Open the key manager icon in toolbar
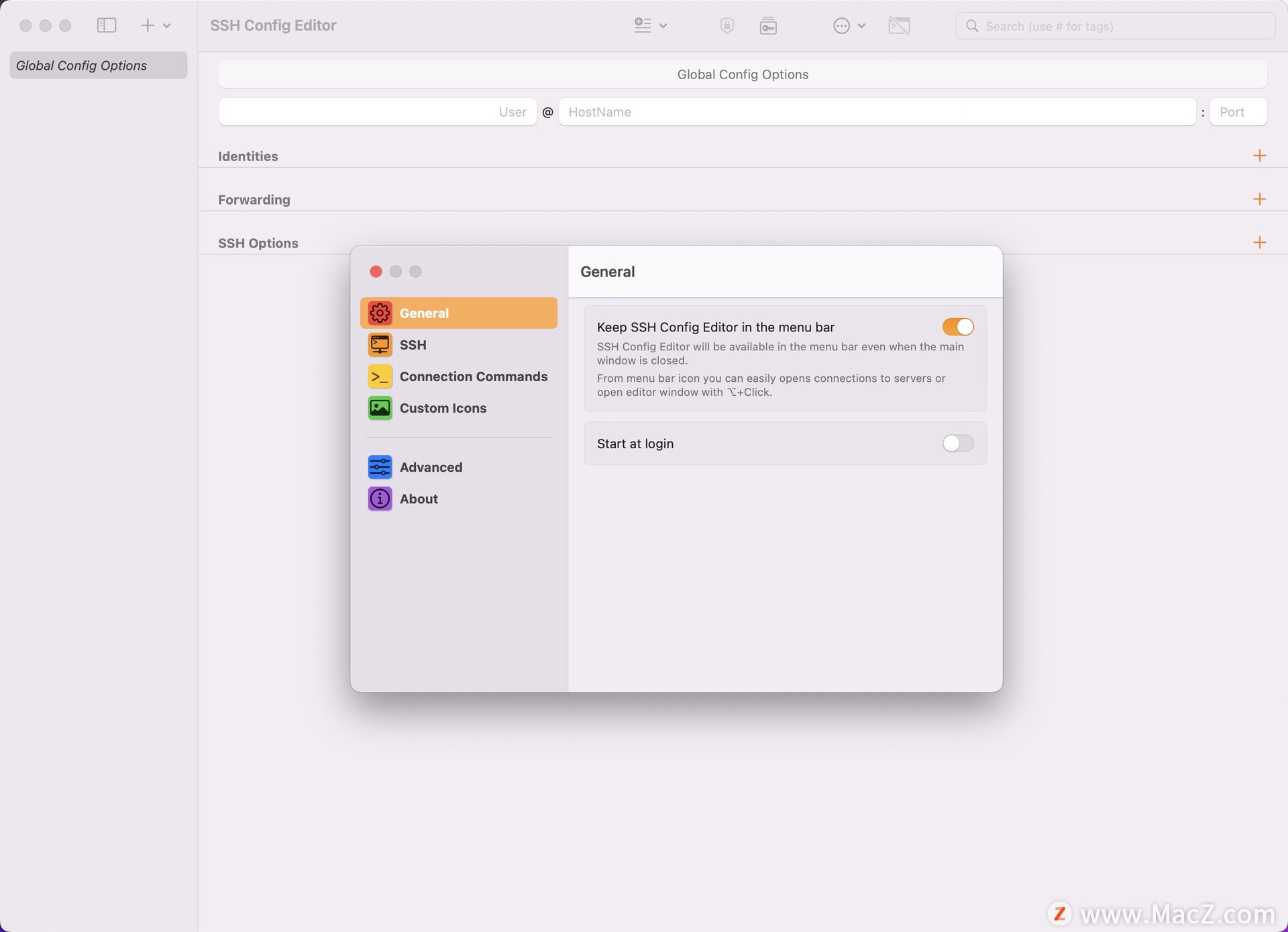 [769, 25]
